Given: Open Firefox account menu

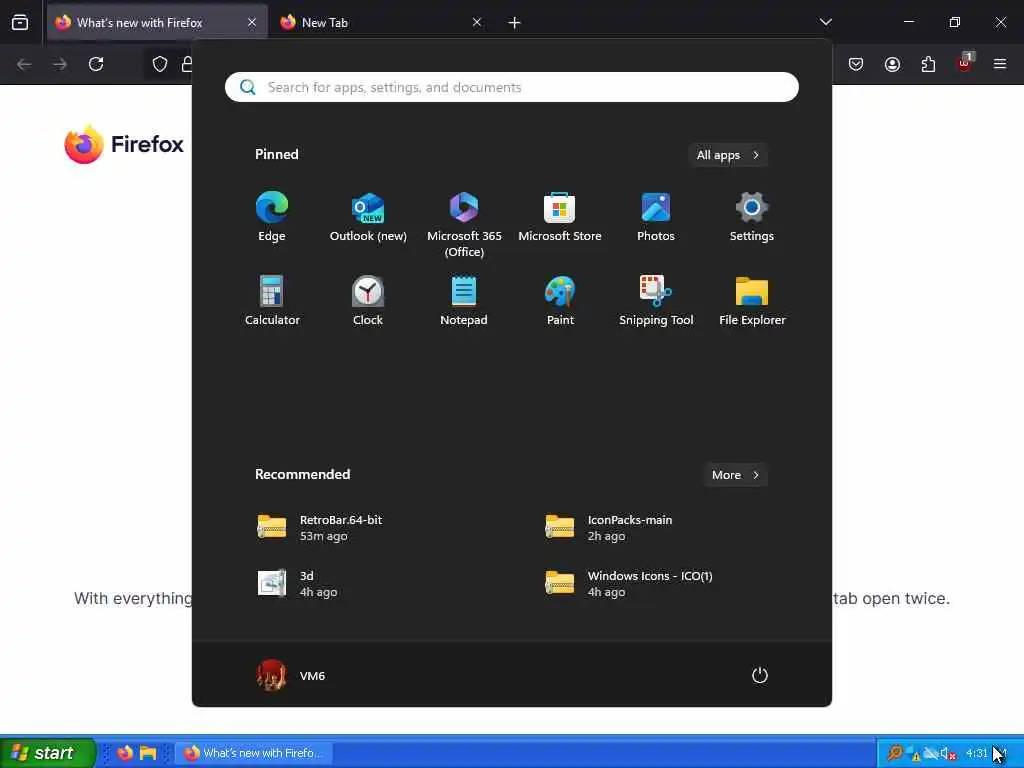Looking at the screenshot, I should 892,64.
